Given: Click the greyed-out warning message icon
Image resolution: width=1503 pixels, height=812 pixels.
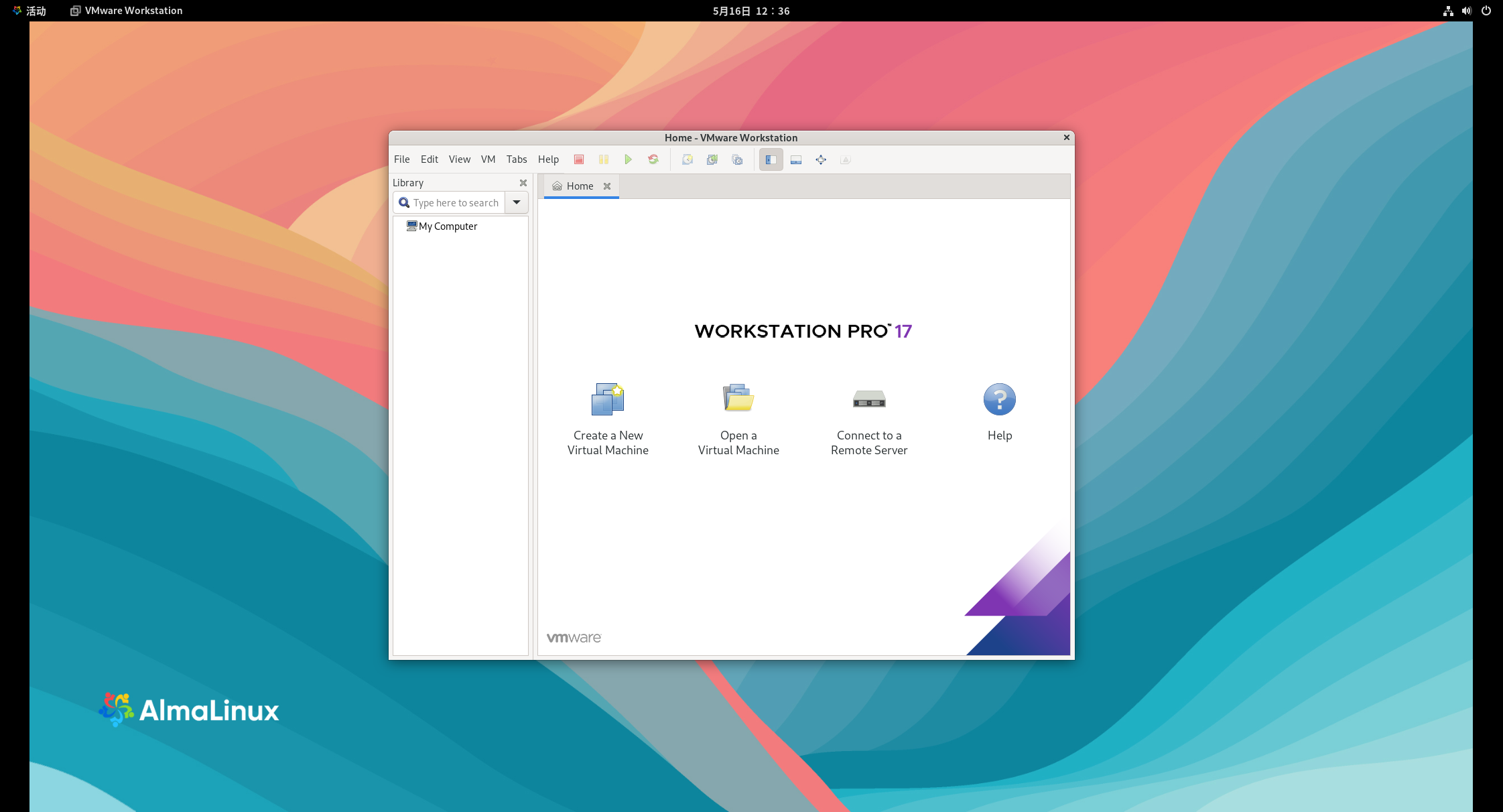Looking at the screenshot, I should [846, 159].
